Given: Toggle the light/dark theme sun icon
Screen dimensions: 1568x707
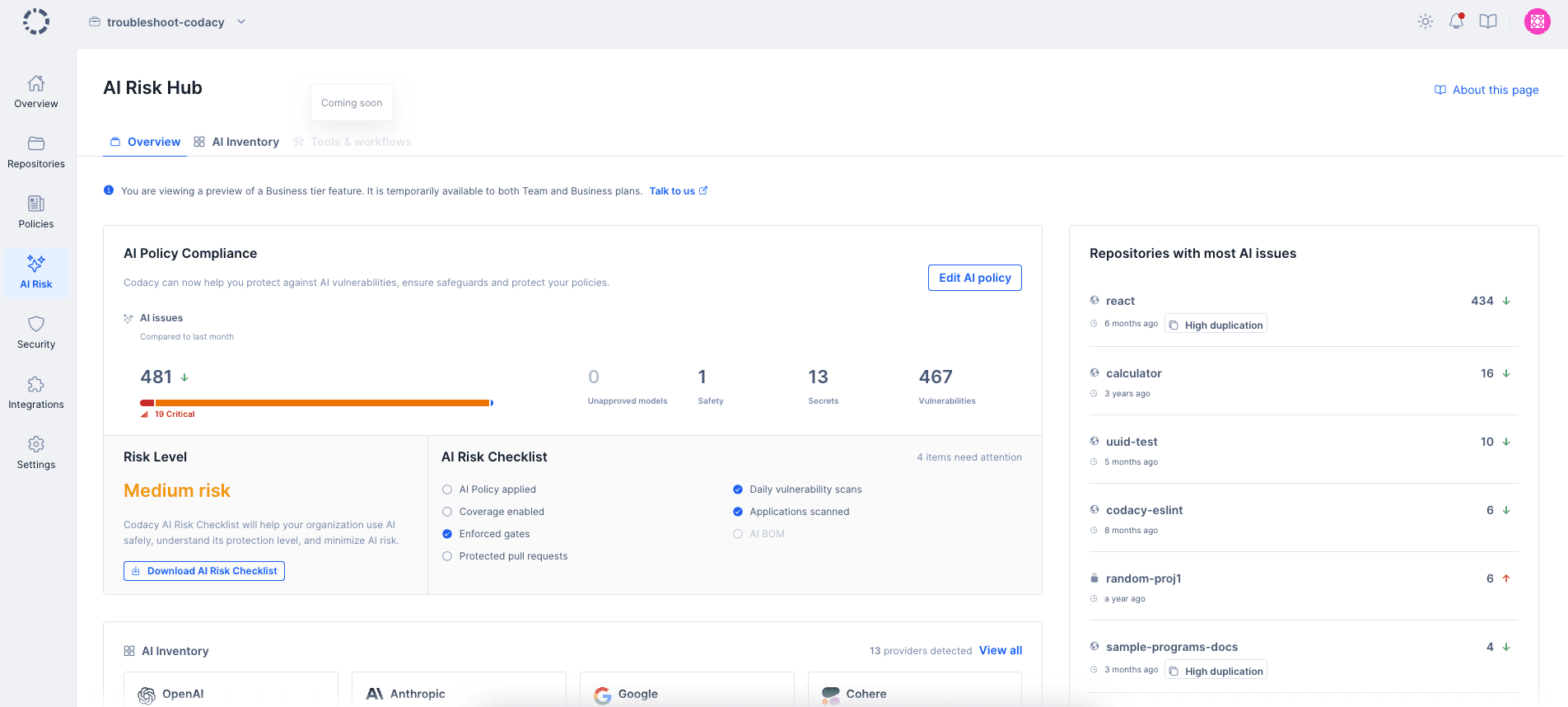Looking at the screenshot, I should coord(1426,21).
